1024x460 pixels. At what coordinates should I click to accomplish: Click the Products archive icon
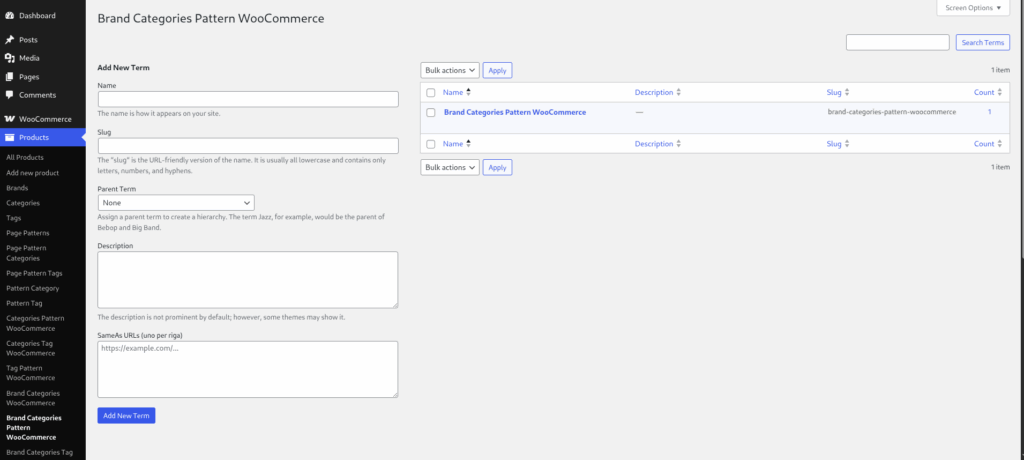pyautogui.click(x=10, y=137)
